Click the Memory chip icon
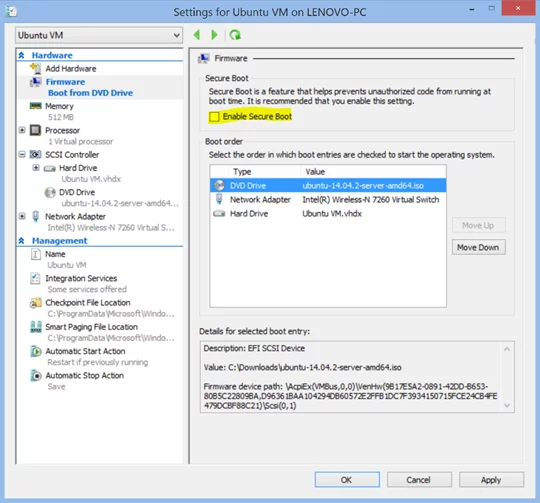The width and height of the screenshot is (540, 503). point(35,106)
